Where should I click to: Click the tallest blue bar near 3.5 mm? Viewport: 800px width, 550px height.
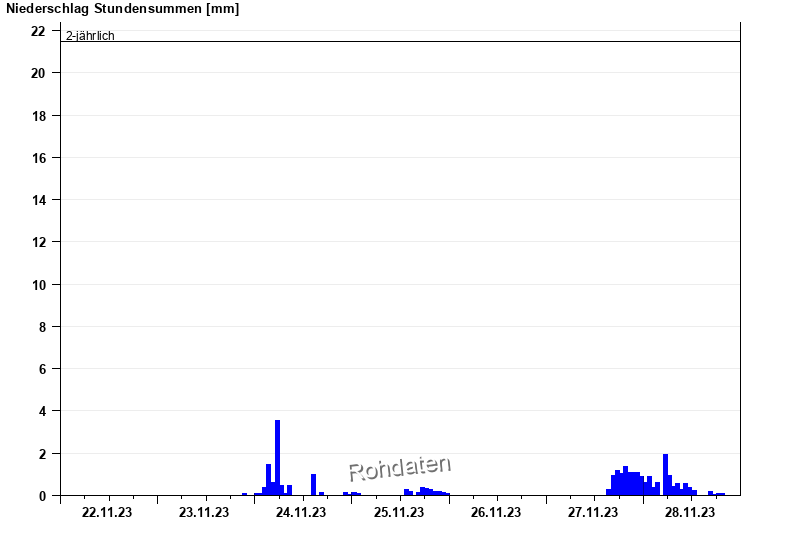coord(277,457)
